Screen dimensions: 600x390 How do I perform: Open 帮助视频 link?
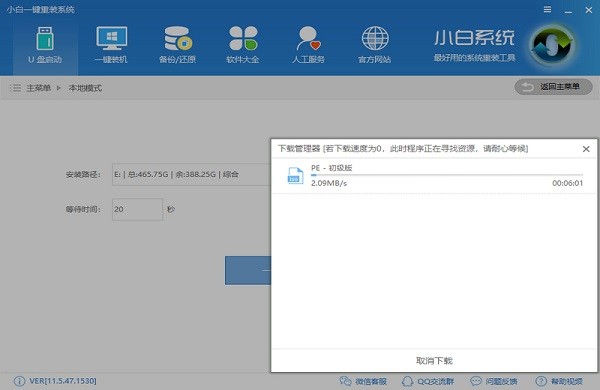click(559, 381)
